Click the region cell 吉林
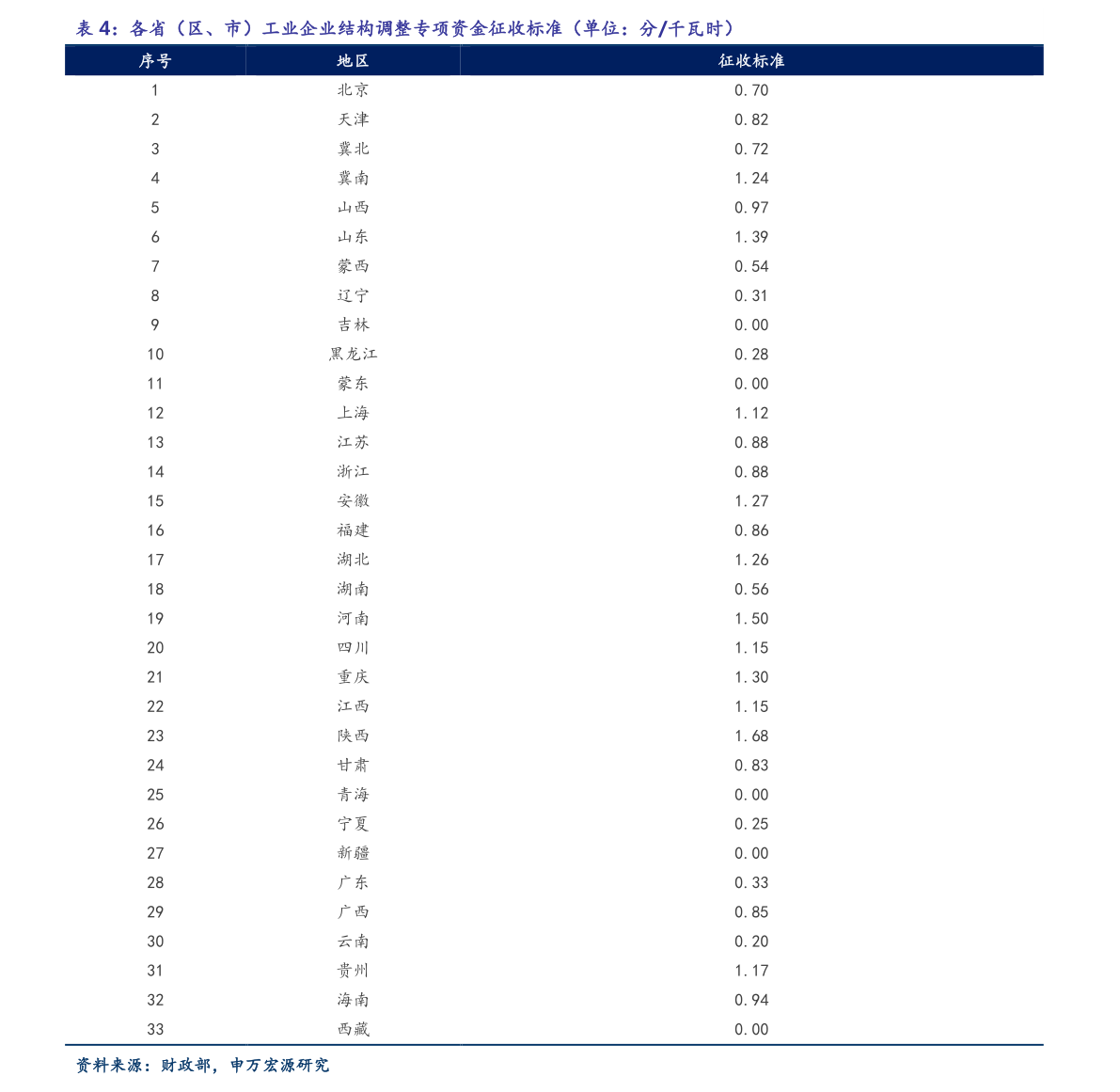This screenshot has height=1092, width=1120. pyautogui.click(x=353, y=324)
